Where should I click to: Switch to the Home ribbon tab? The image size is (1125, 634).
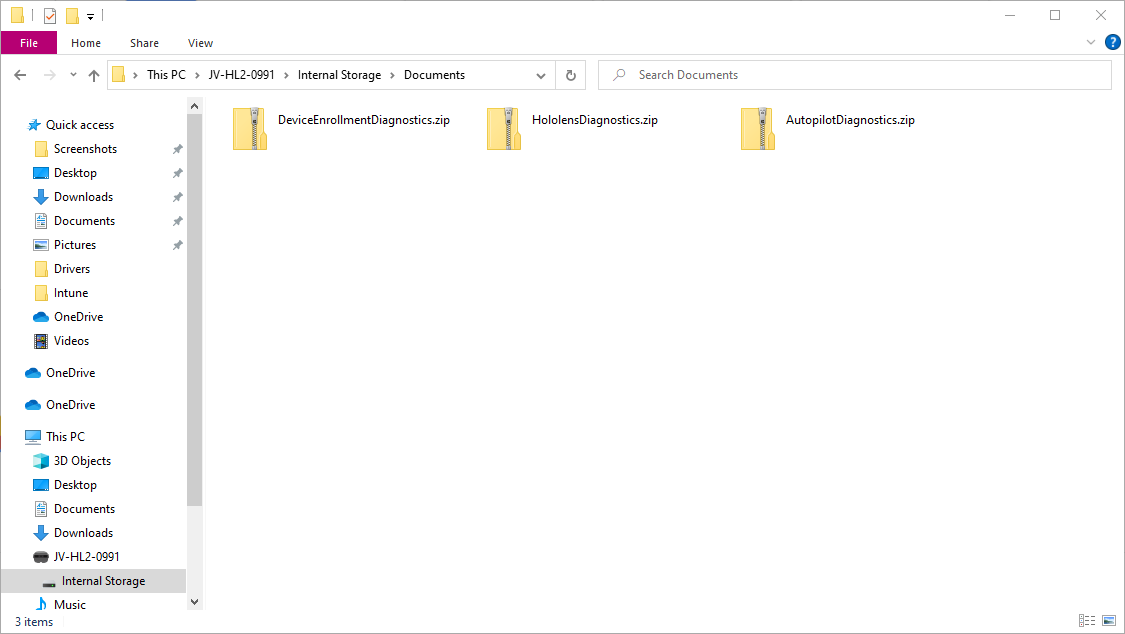[86, 43]
